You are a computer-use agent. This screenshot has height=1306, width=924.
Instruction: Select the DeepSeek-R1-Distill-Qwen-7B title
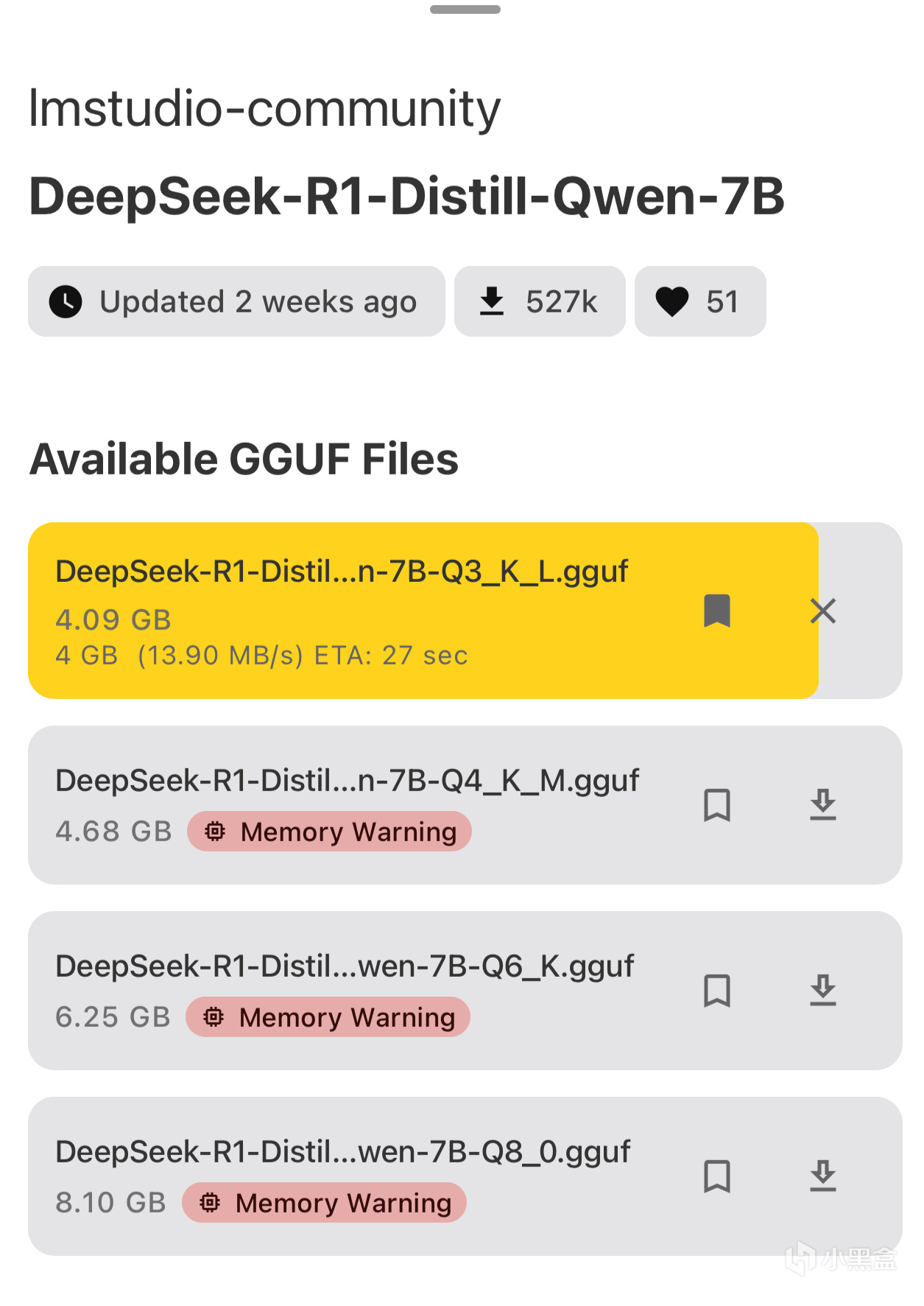point(406,197)
